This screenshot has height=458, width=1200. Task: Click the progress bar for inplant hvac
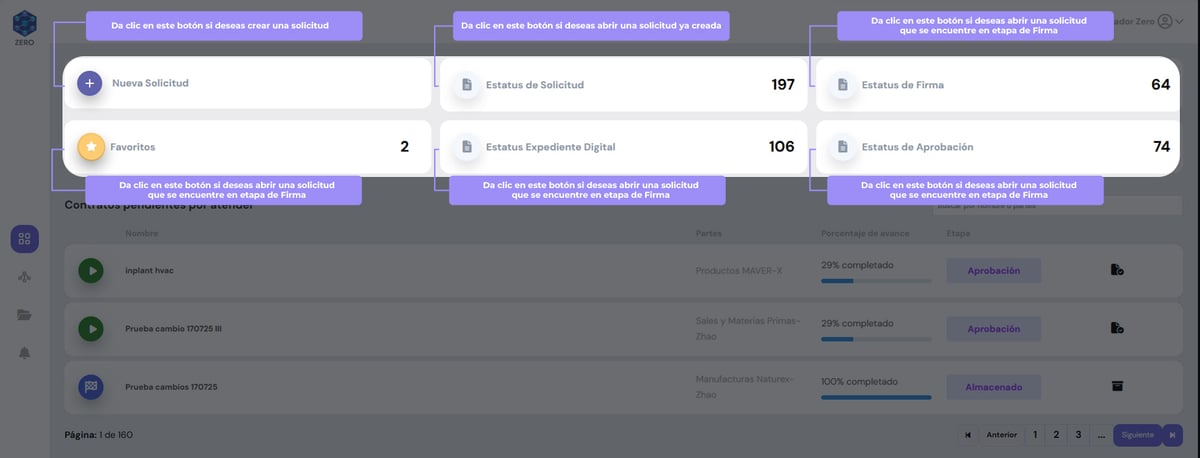[x=876, y=281]
